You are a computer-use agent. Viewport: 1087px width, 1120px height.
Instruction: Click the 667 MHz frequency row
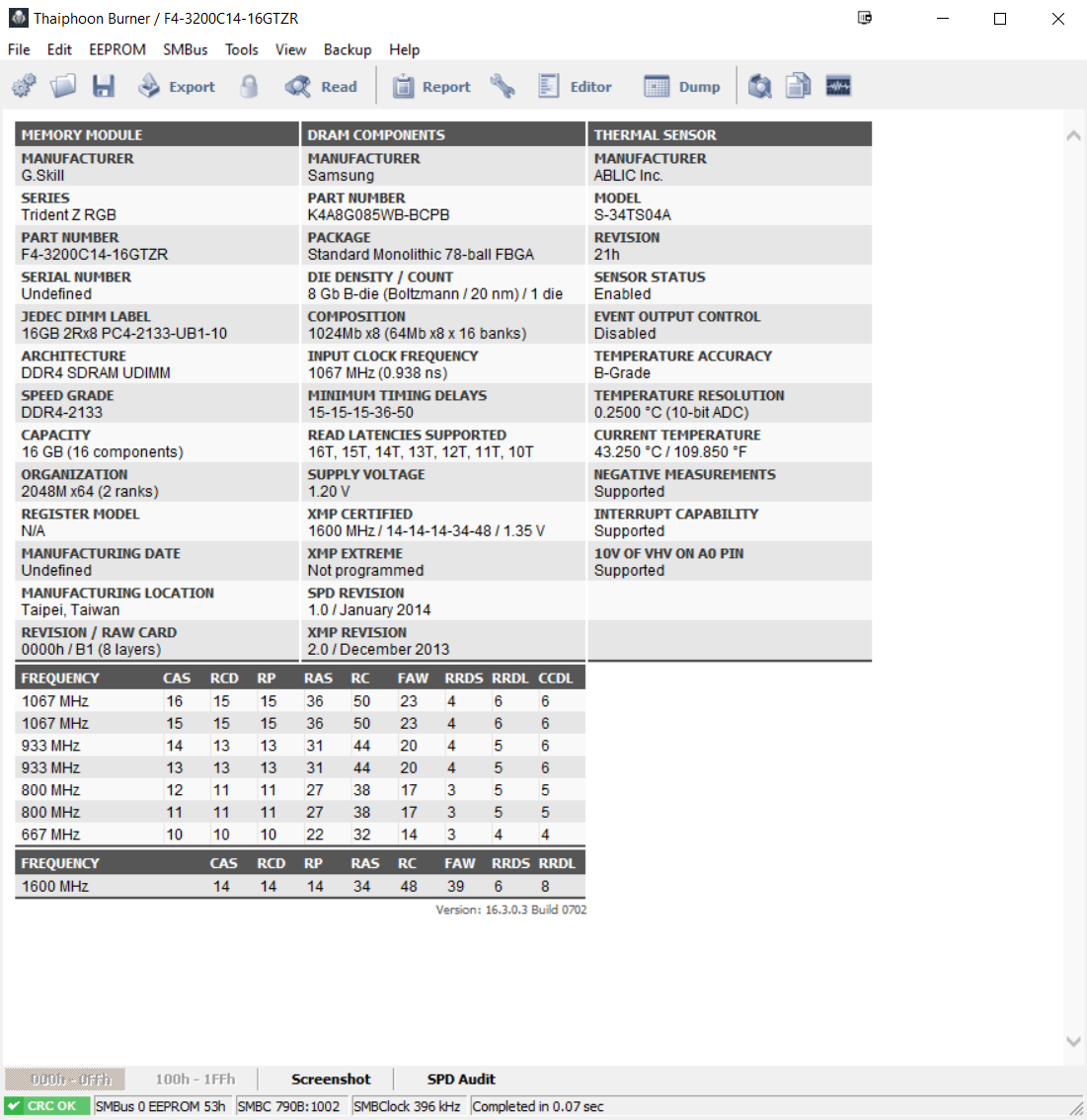pyautogui.click(x=300, y=835)
